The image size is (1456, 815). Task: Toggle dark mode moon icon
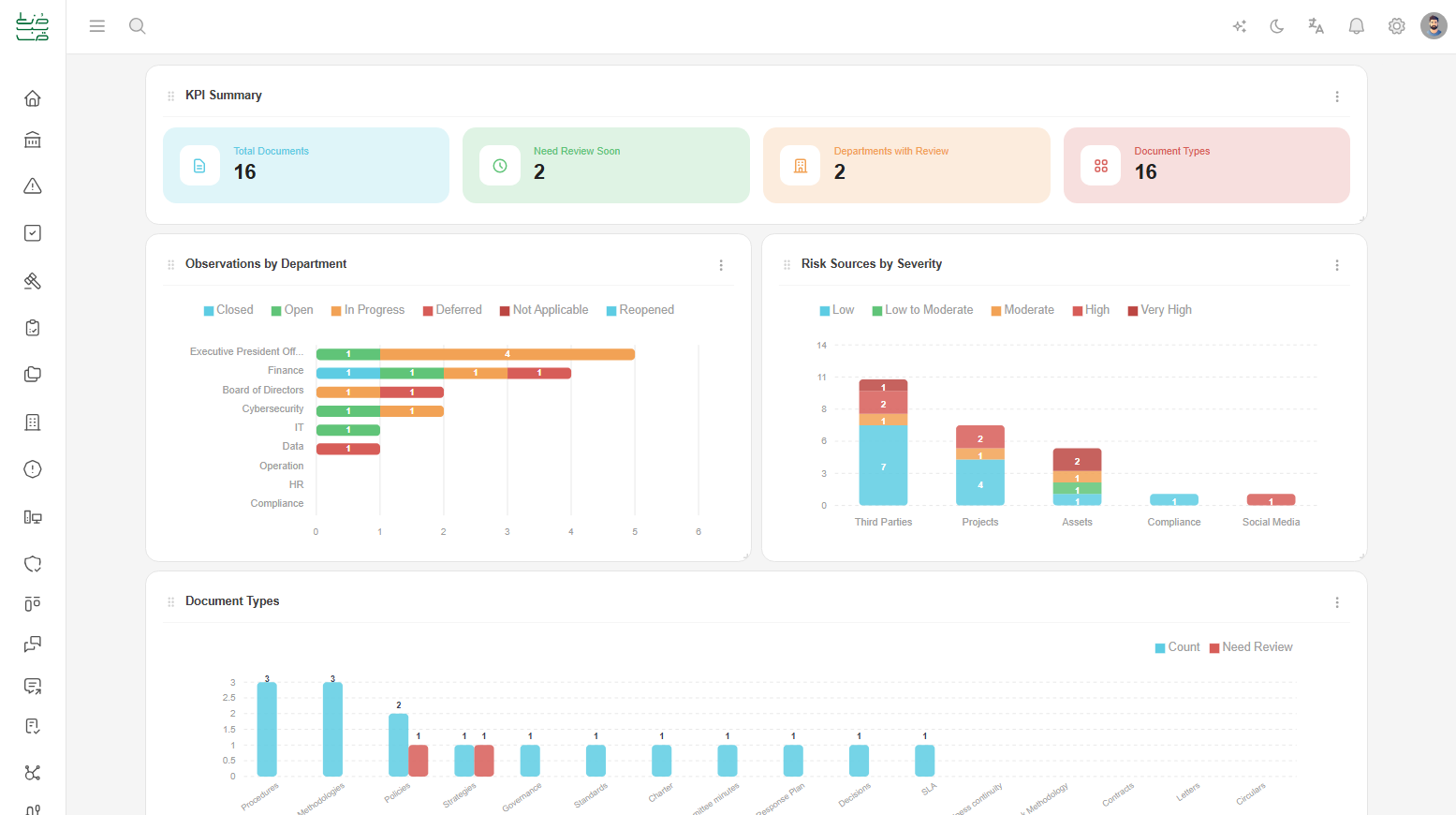click(x=1276, y=26)
